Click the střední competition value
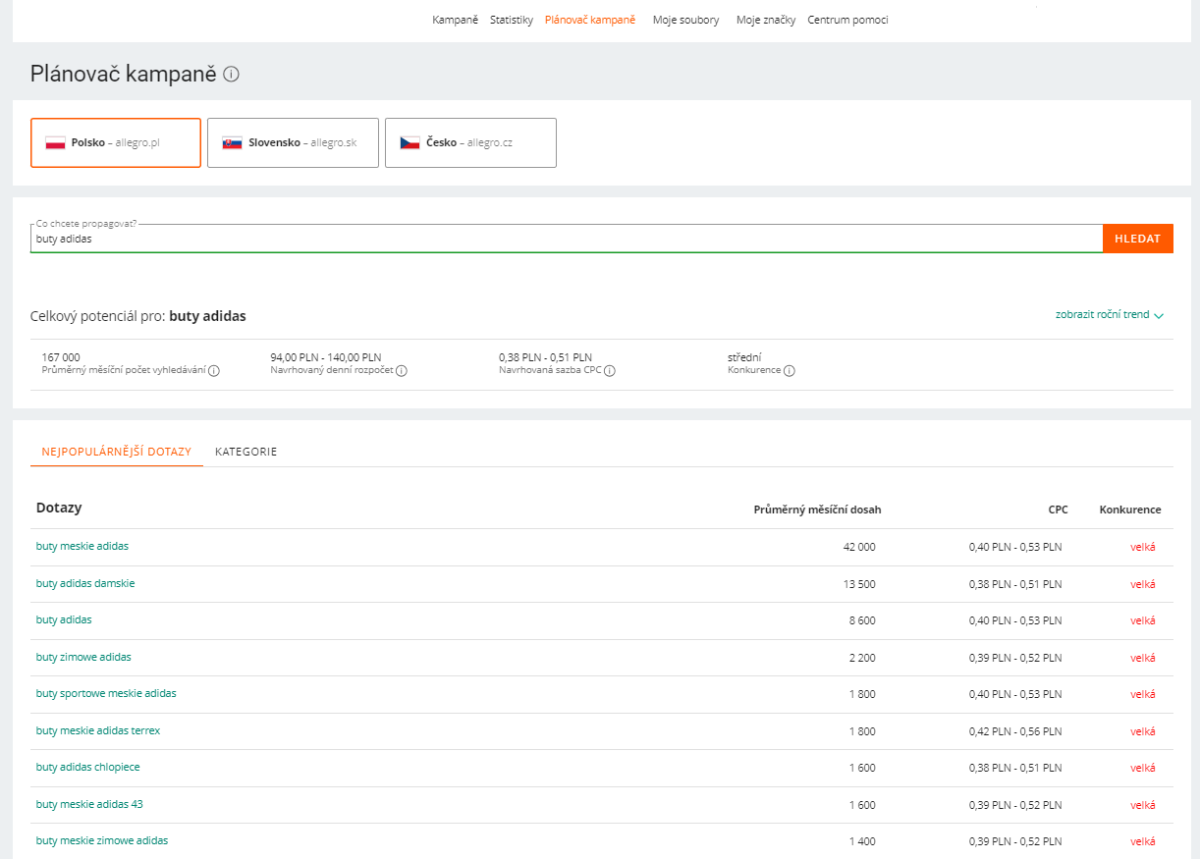The width and height of the screenshot is (1200, 859). [x=744, y=357]
